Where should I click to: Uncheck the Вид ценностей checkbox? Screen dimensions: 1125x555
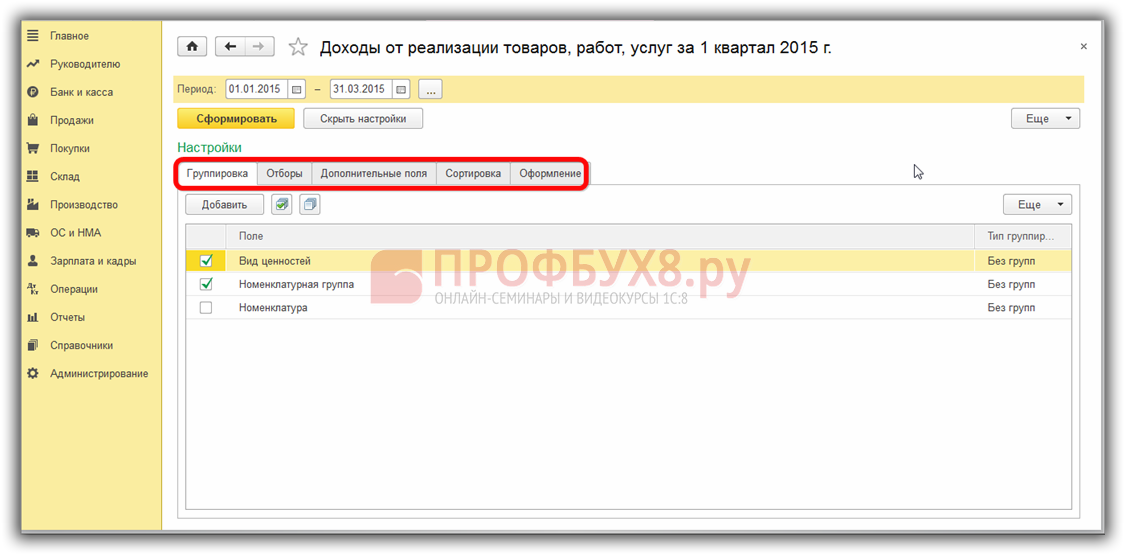pyautogui.click(x=206, y=261)
